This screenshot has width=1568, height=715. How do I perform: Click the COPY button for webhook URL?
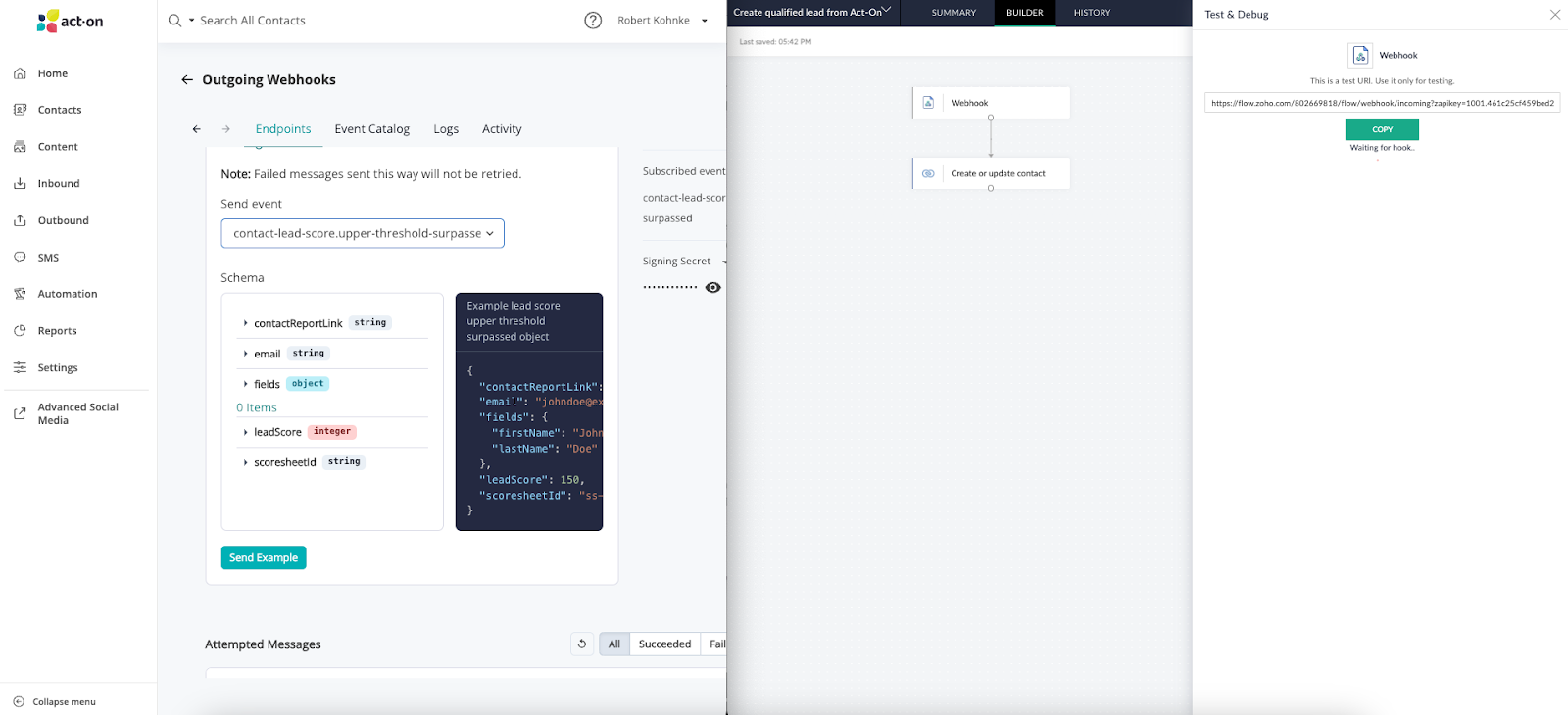coord(1382,129)
